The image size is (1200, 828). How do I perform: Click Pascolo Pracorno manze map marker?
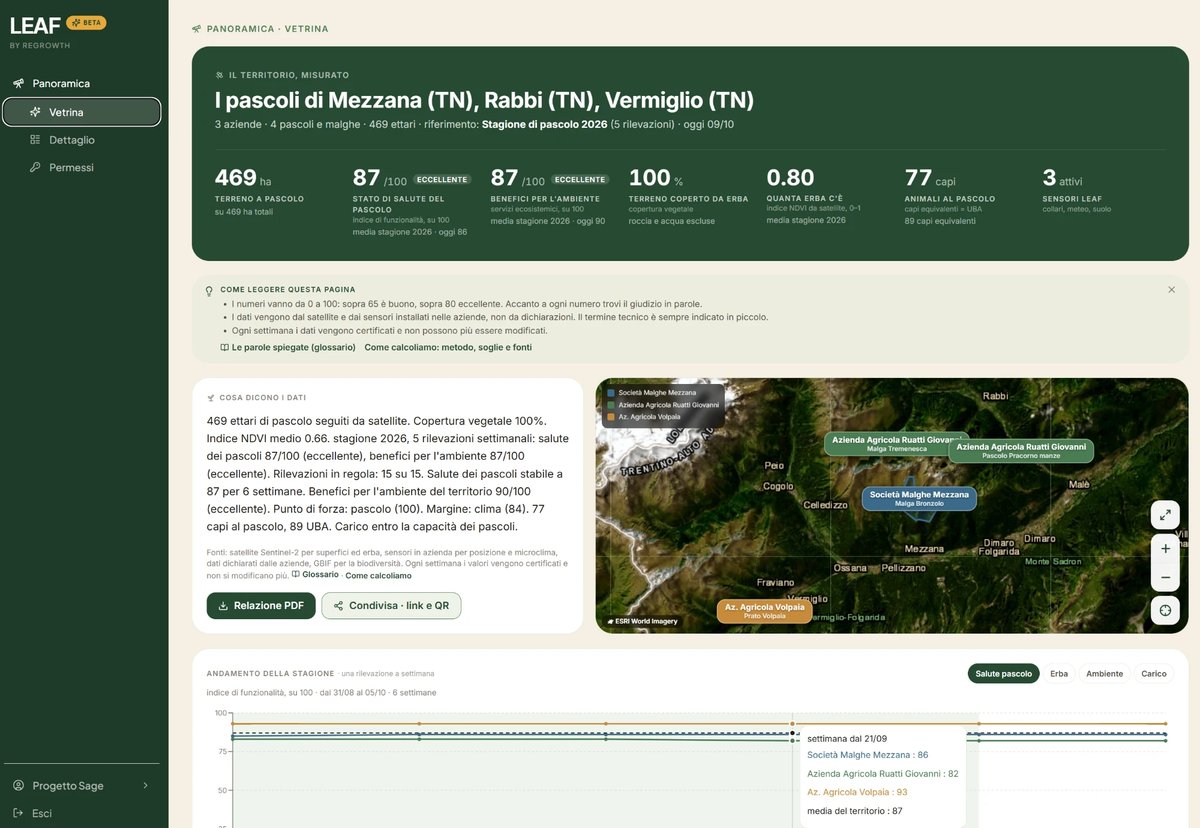pos(1021,450)
